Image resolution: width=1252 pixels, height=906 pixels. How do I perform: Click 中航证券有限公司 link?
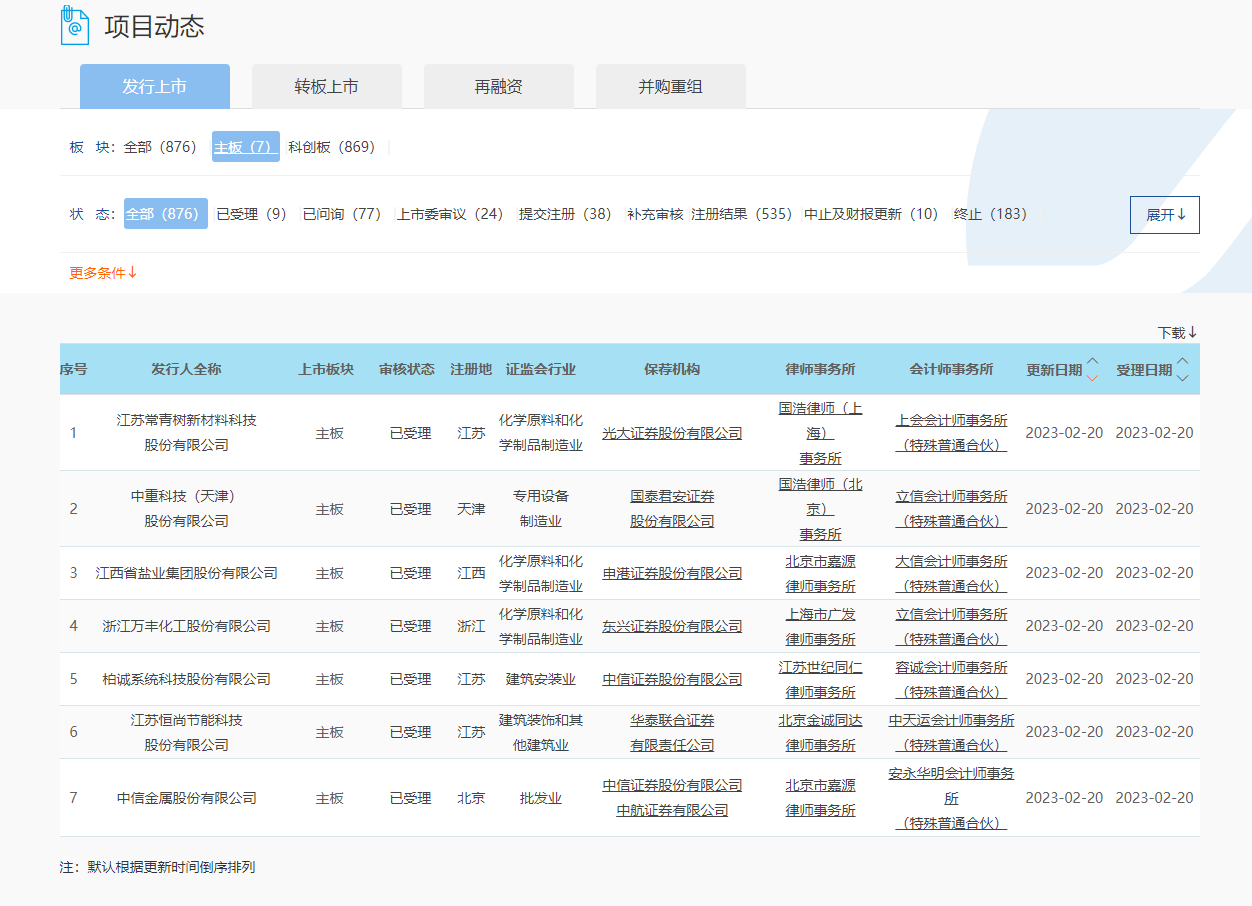672,810
